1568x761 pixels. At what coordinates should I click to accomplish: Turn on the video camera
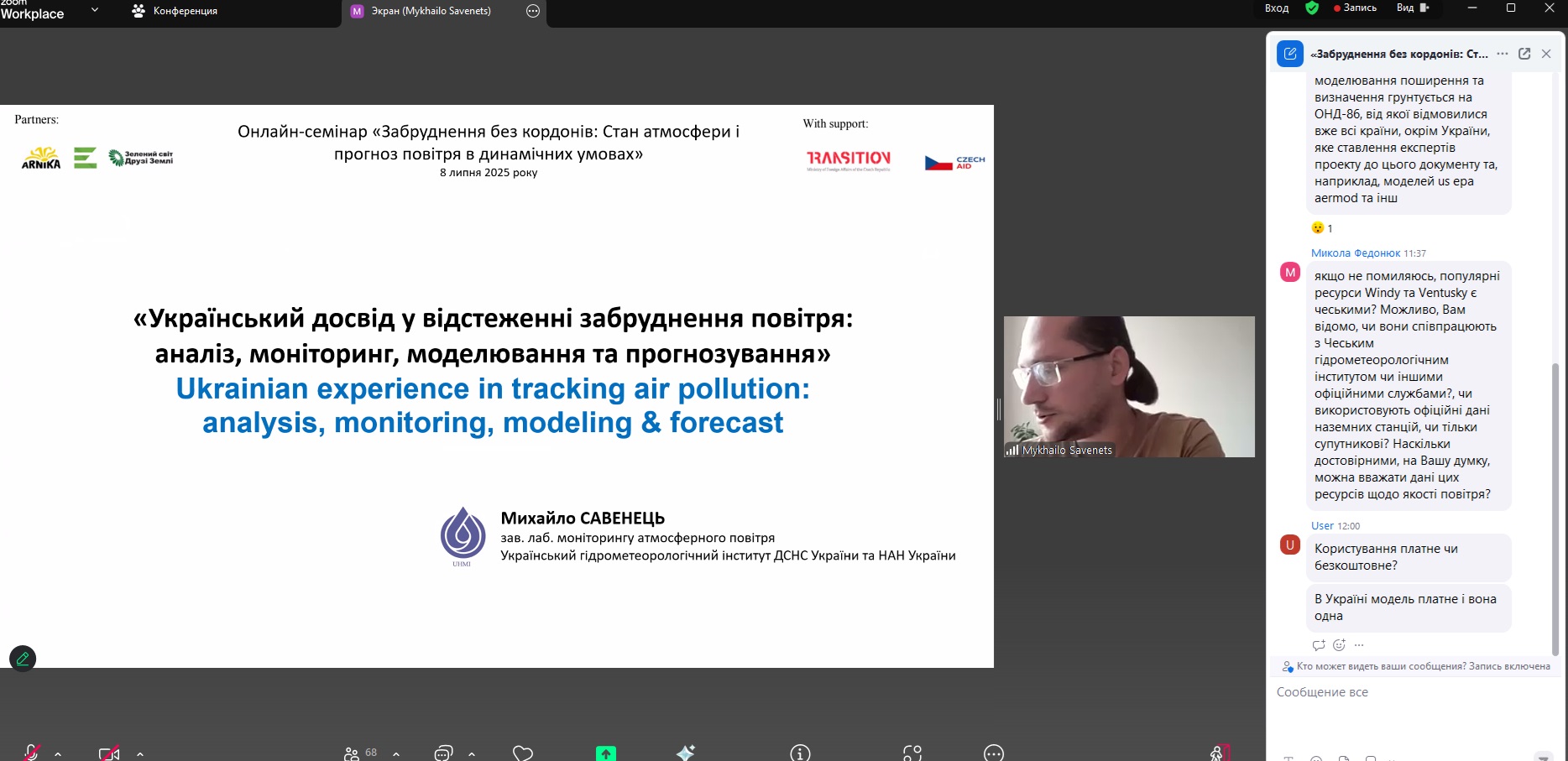click(108, 753)
